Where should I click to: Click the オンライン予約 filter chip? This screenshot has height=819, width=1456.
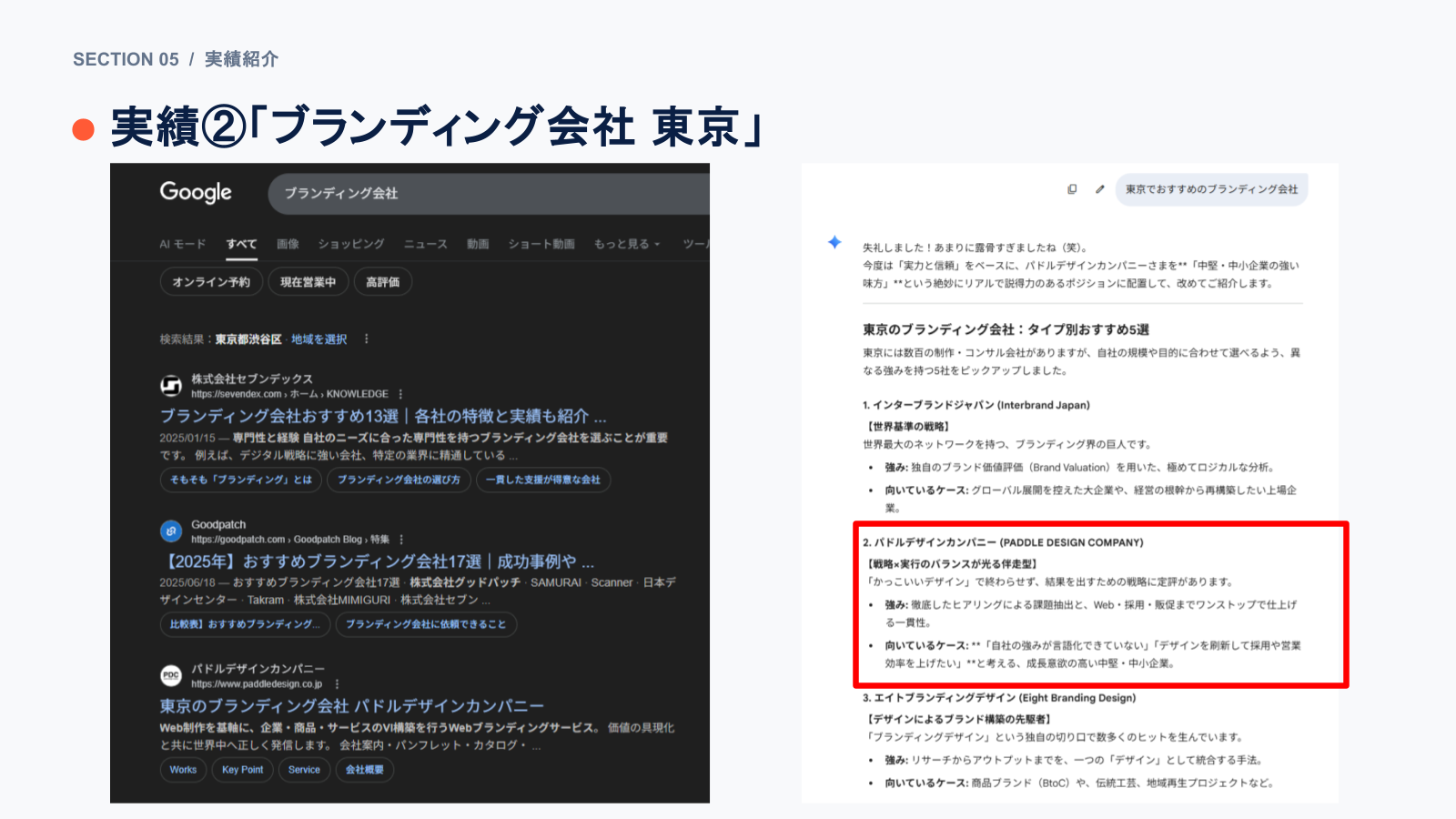pyautogui.click(x=211, y=282)
